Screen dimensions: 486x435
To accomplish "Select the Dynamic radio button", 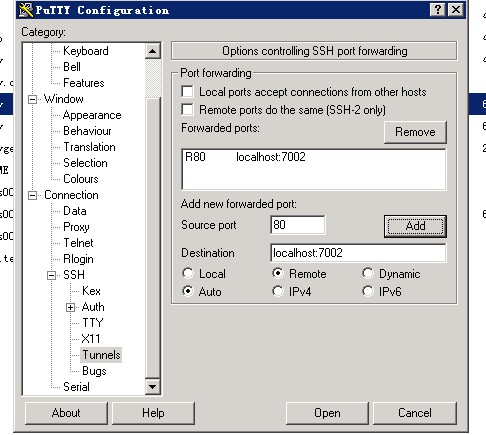I will click(368, 273).
